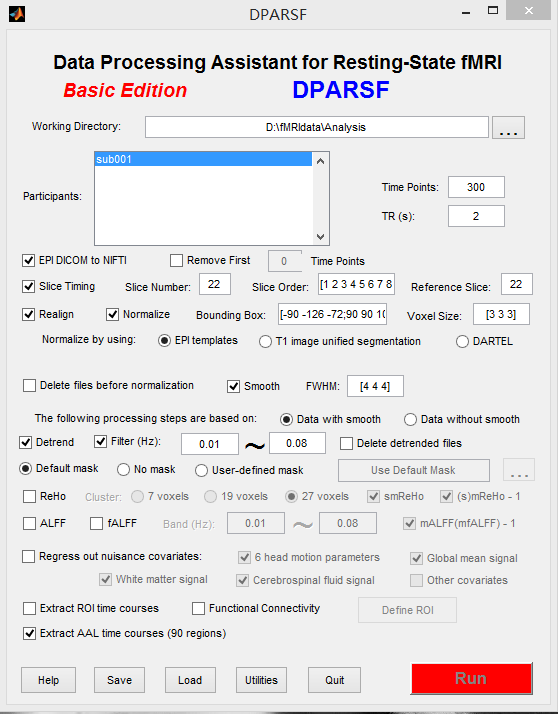Screen dimensions: 558x714
Task: Choose DARTEL normalization method
Action: [x=462, y=342]
